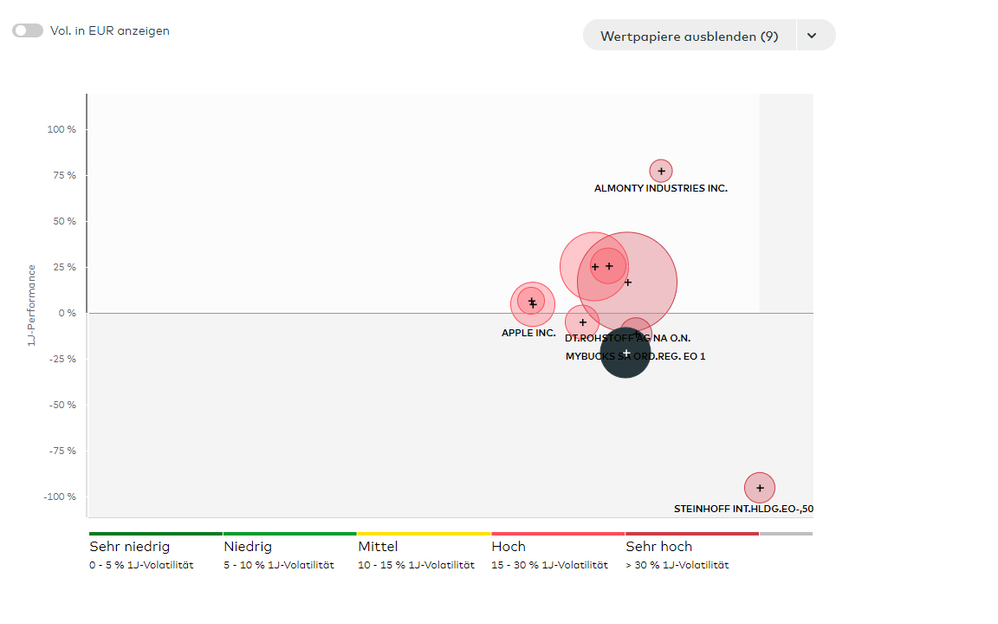Select the 'Niedrig' volatility category

tap(248, 547)
